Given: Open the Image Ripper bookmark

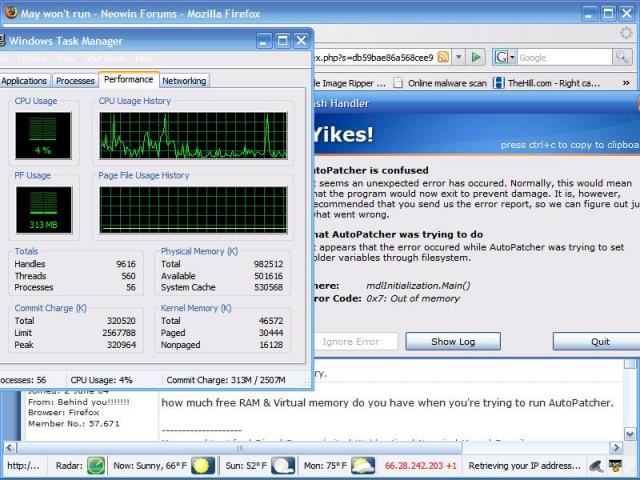Looking at the screenshot, I should [x=349, y=83].
